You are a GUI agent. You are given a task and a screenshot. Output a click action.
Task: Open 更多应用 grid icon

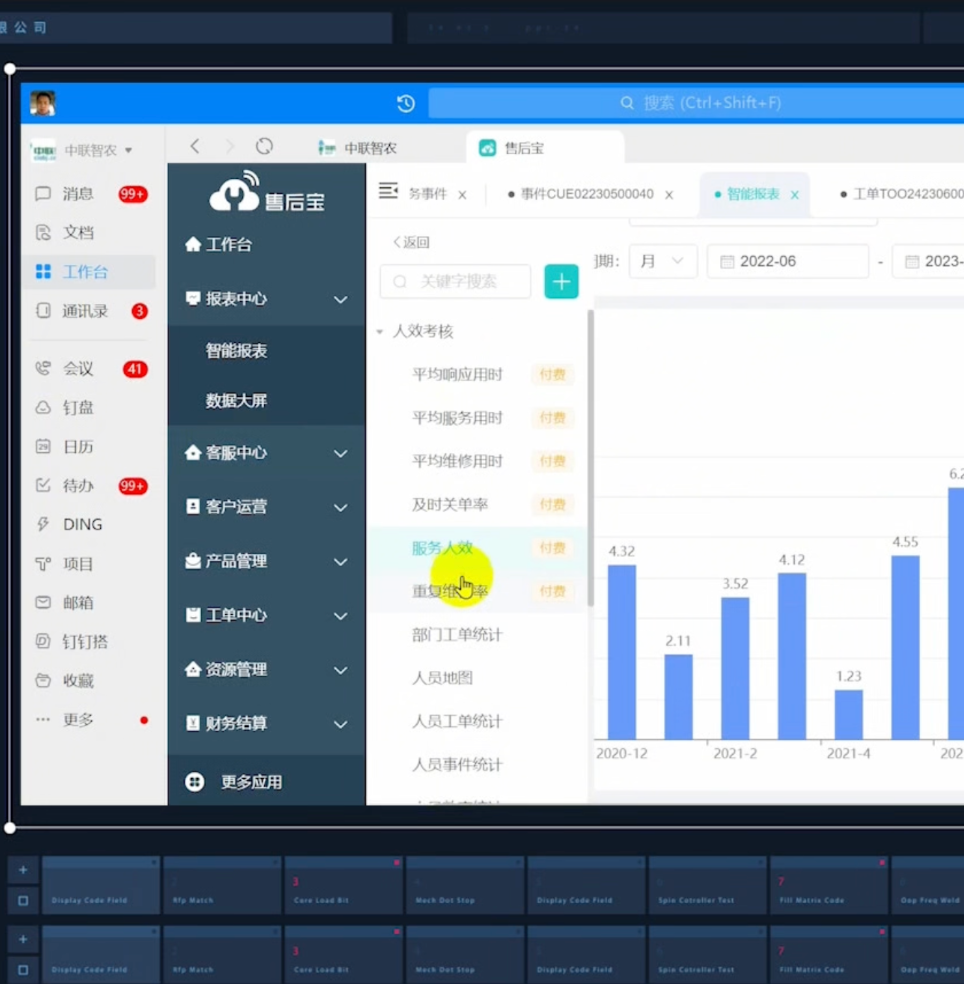click(195, 782)
